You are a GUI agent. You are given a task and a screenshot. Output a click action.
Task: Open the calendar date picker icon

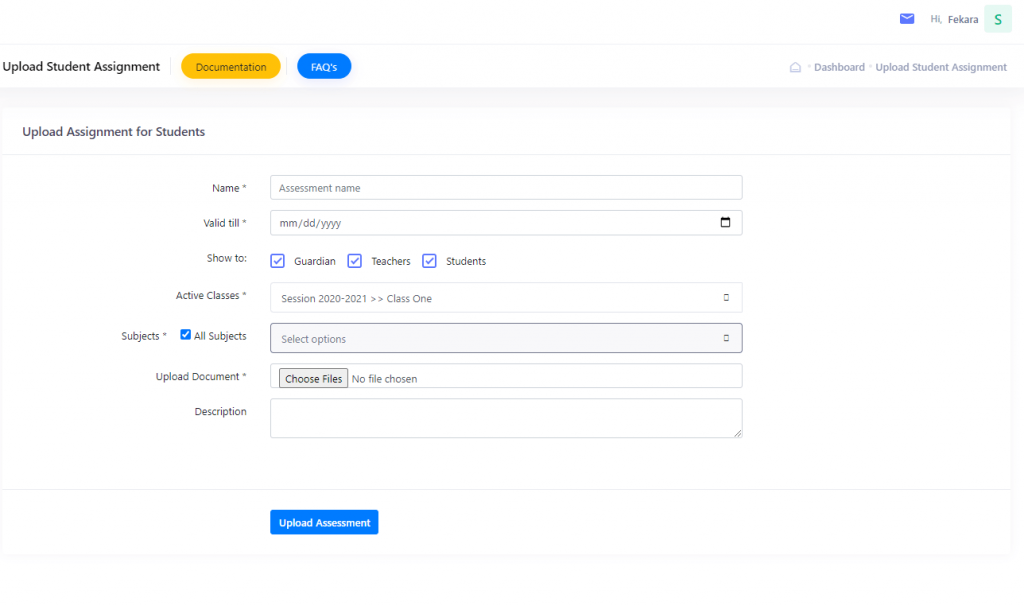click(725, 223)
